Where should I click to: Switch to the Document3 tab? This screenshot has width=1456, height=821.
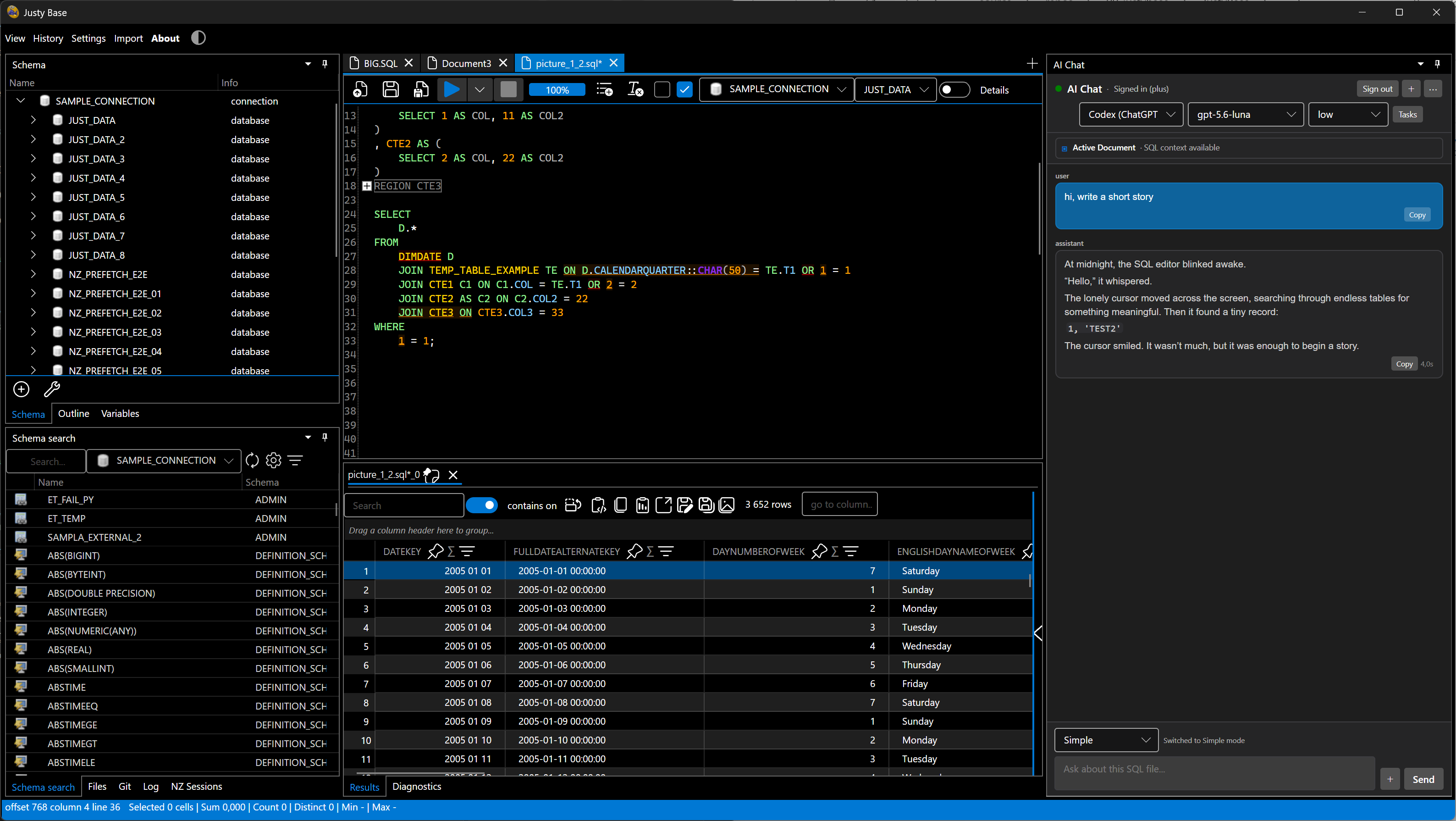(466, 63)
